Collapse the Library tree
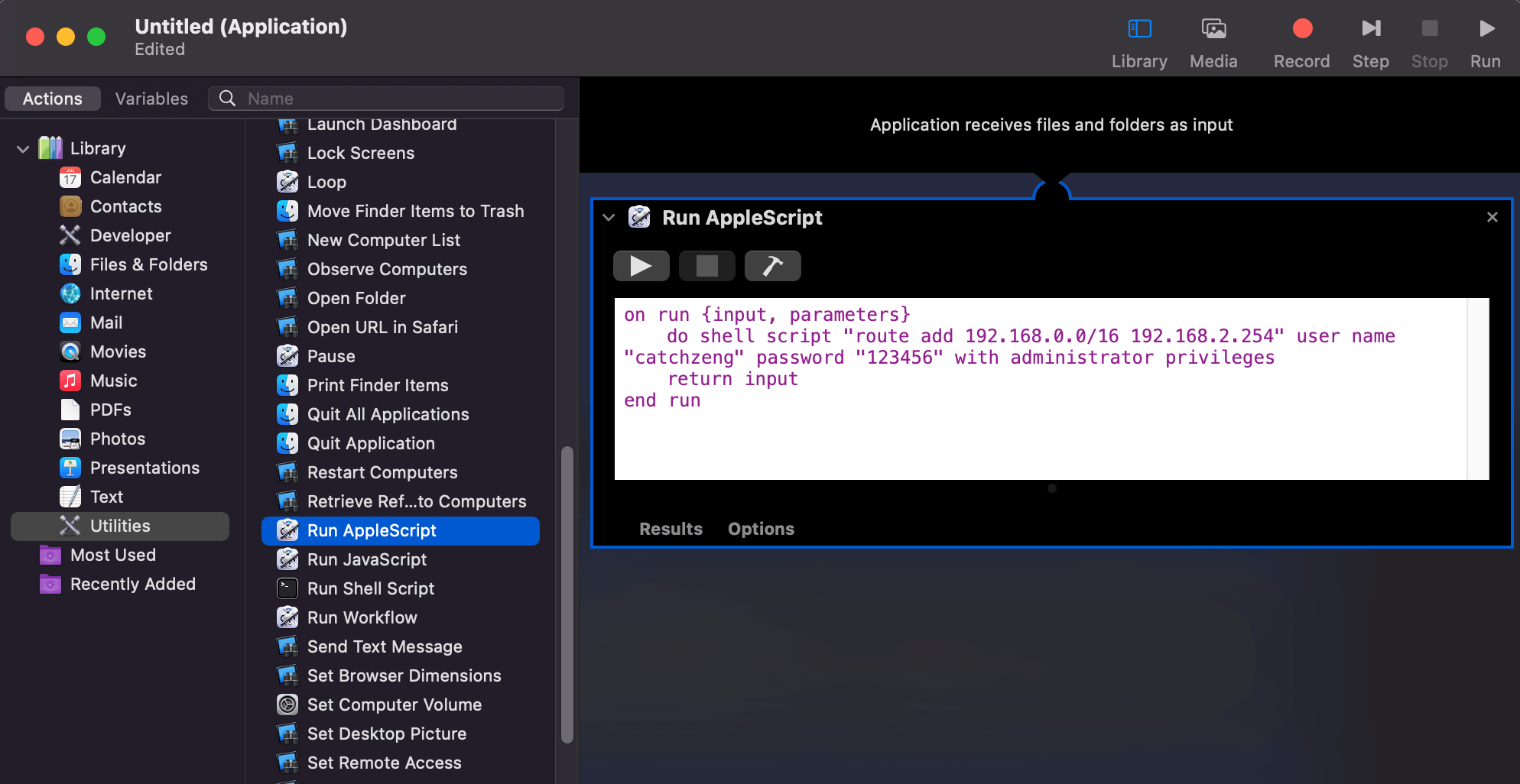Viewport: 1520px width, 784px height. point(23,148)
